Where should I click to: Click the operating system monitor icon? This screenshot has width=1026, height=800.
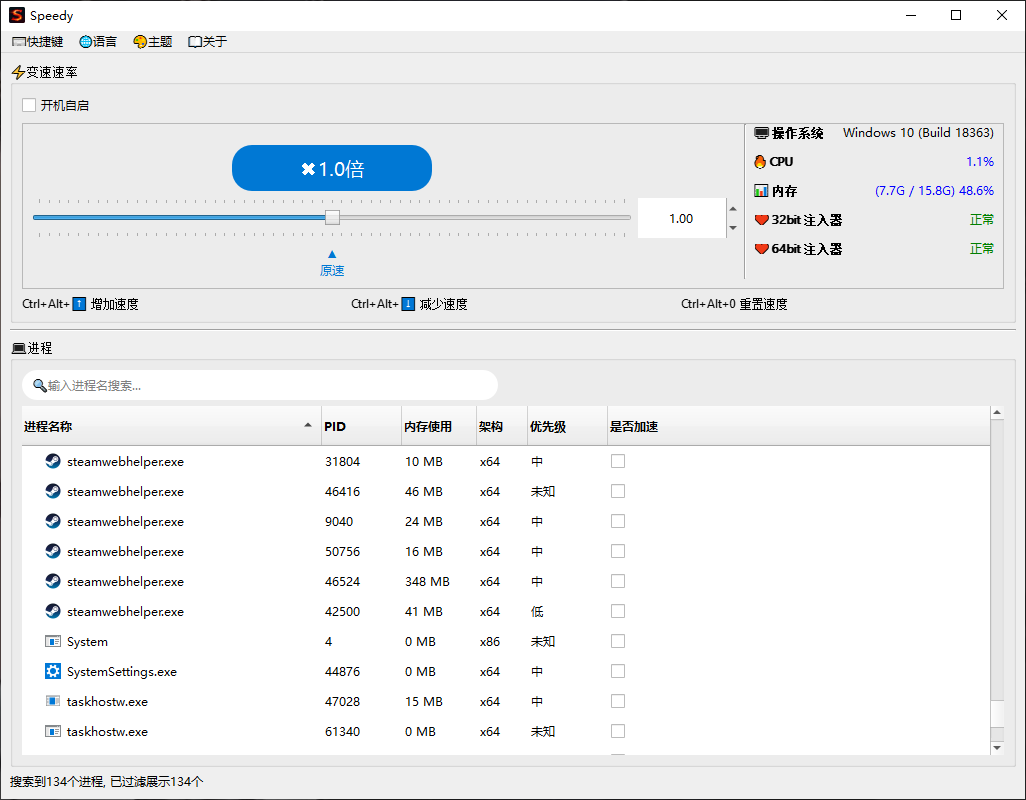point(761,133)
